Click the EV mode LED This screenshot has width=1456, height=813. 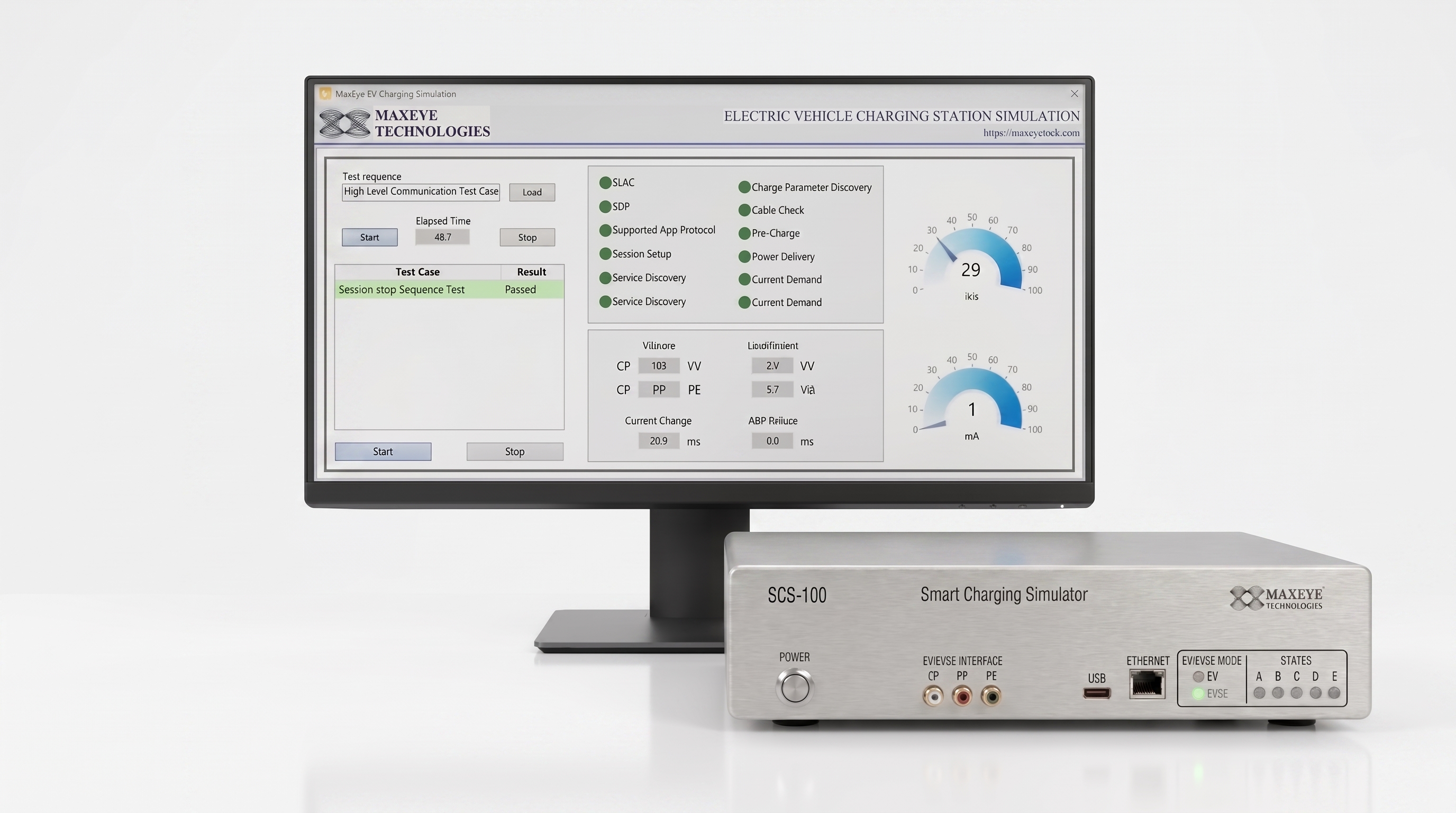tap(1198, 677)
